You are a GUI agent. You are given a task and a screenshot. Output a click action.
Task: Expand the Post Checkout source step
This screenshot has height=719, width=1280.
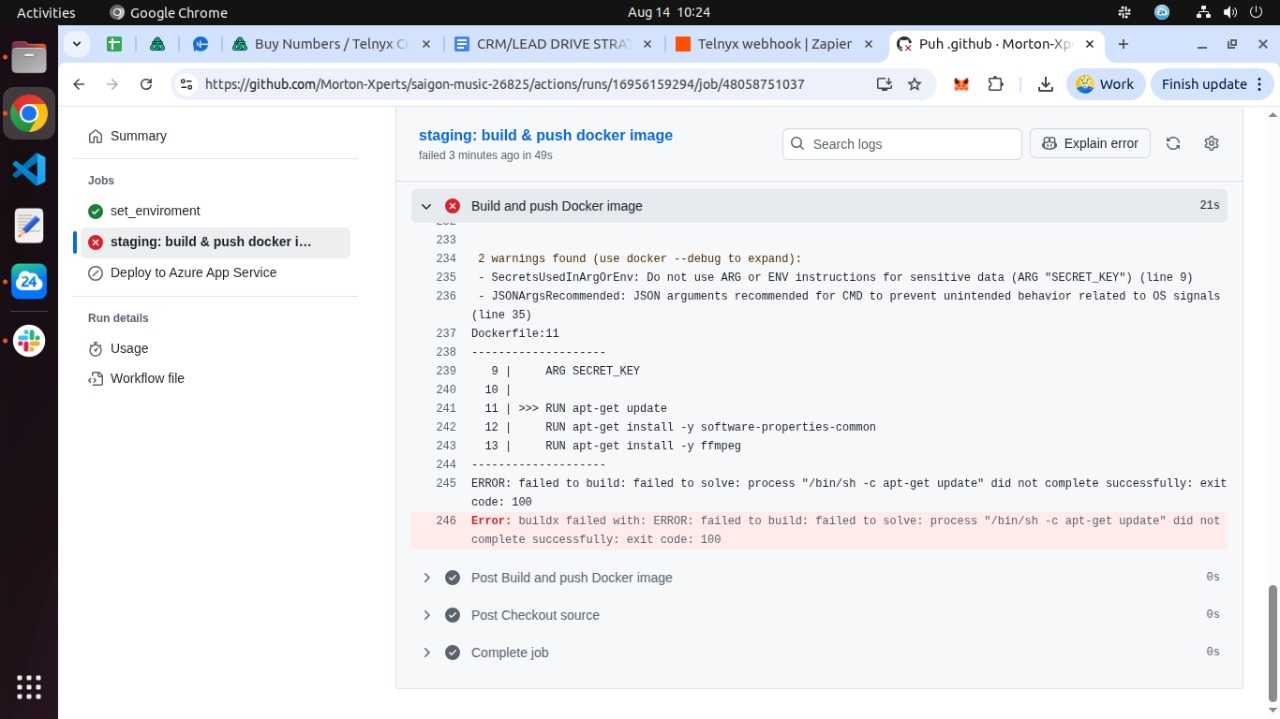pos(426,615)
